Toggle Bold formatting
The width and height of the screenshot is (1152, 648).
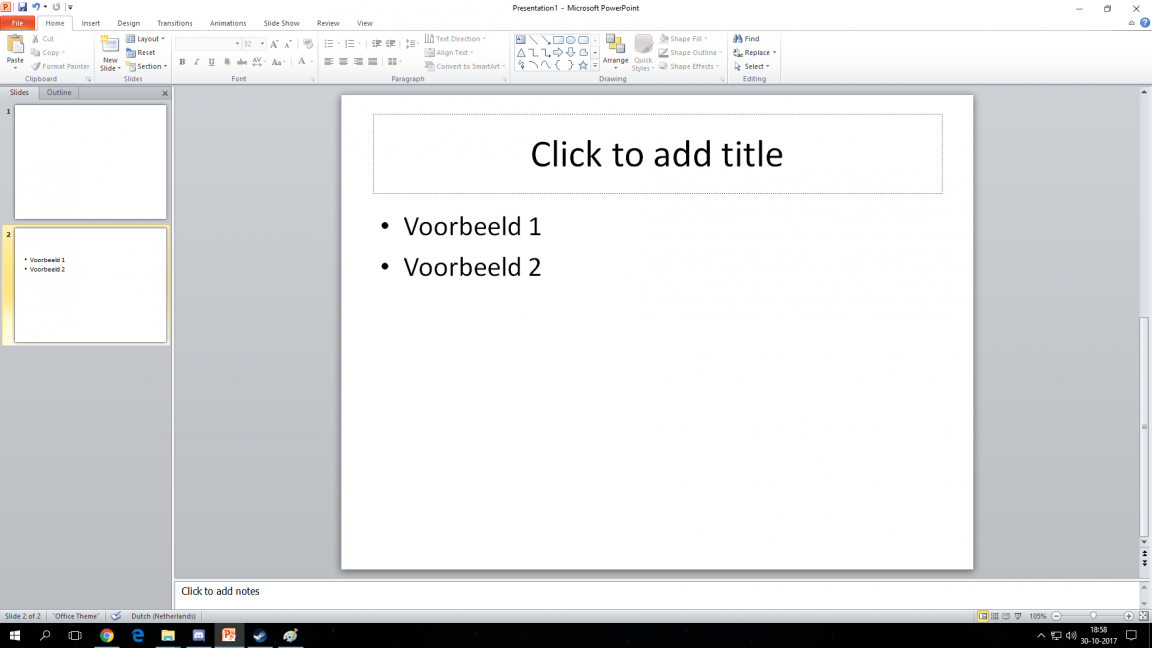tap(182, 62)
